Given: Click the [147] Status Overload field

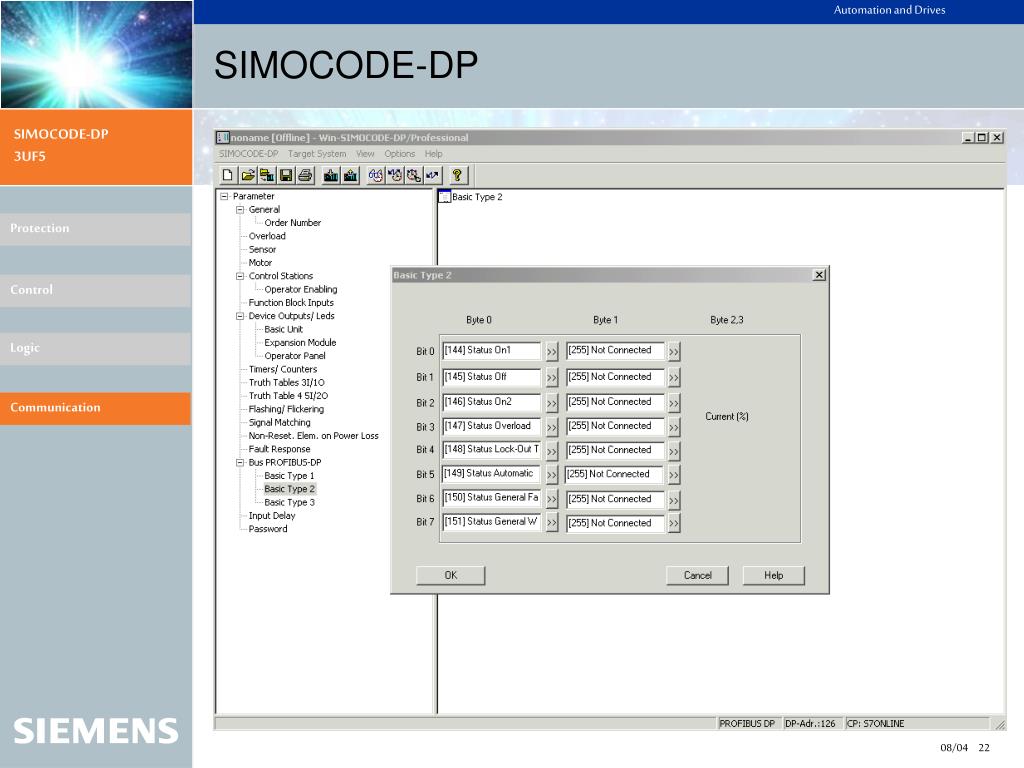Looking at the screenshot, I should point(492,426).
